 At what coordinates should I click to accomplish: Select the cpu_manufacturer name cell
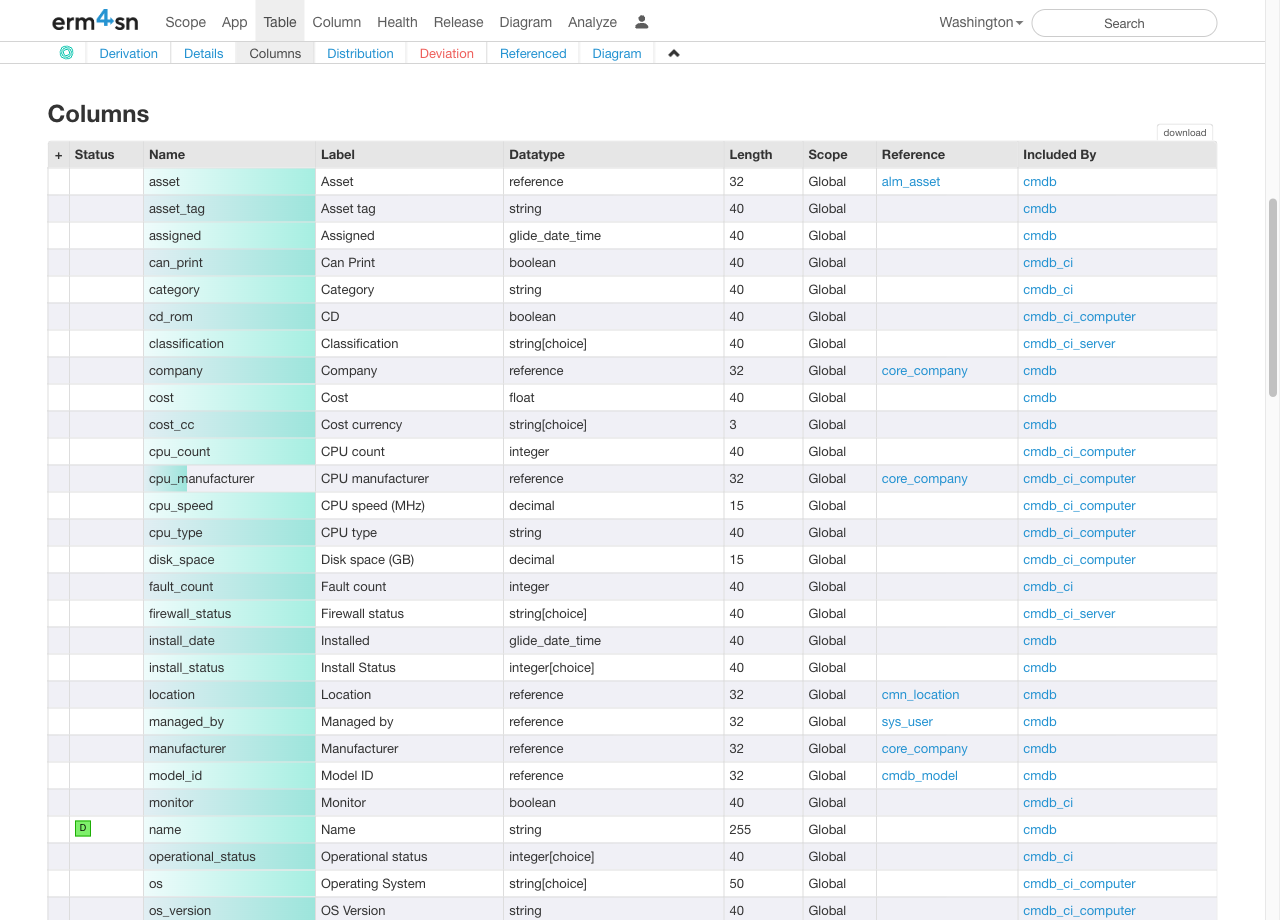[230, 478]
